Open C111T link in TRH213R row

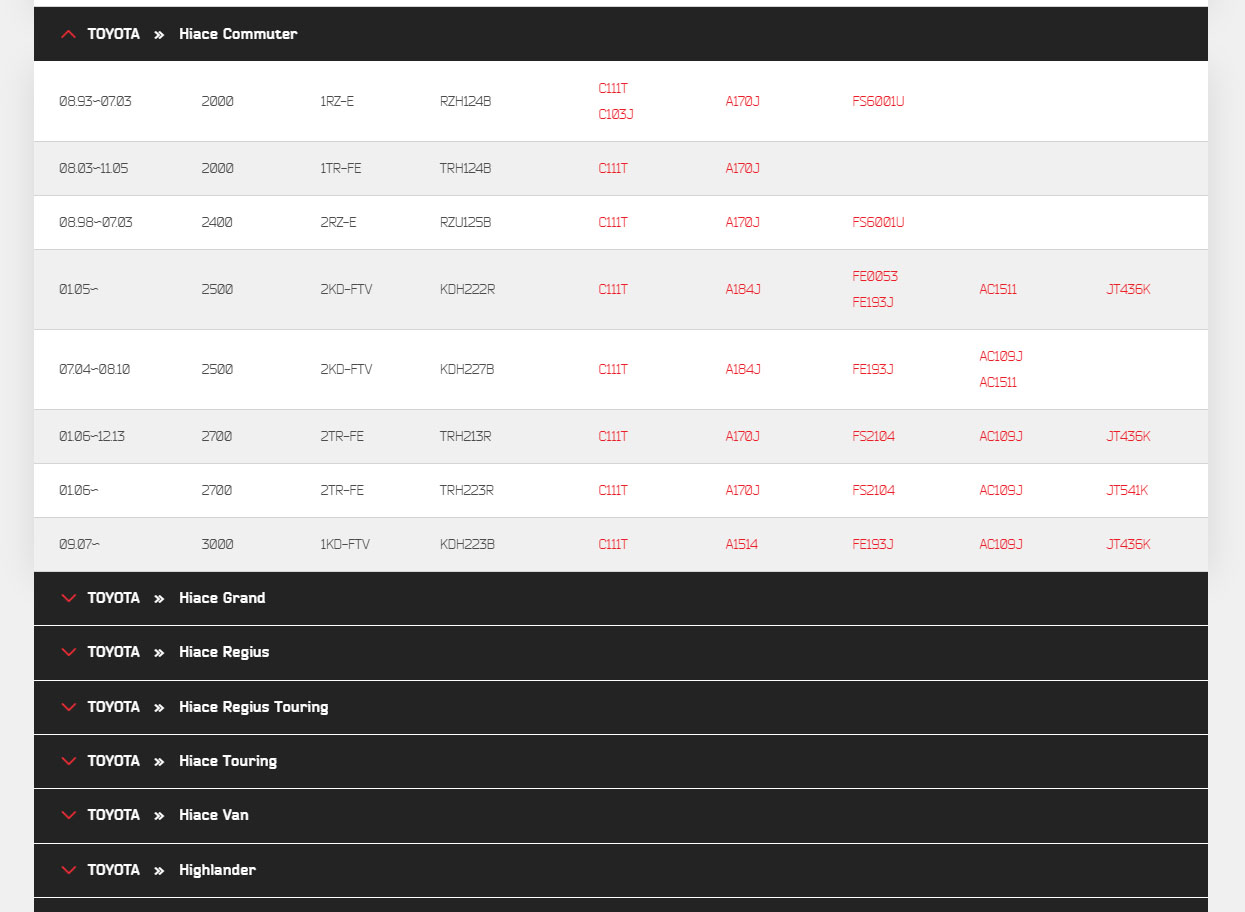pos(613,436)
